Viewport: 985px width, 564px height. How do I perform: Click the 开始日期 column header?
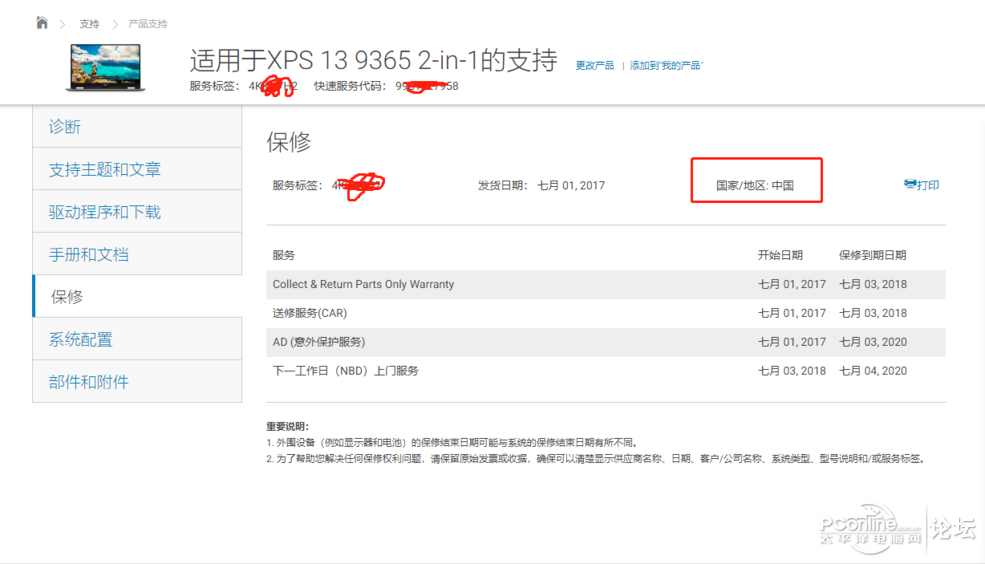click(780, 255)
